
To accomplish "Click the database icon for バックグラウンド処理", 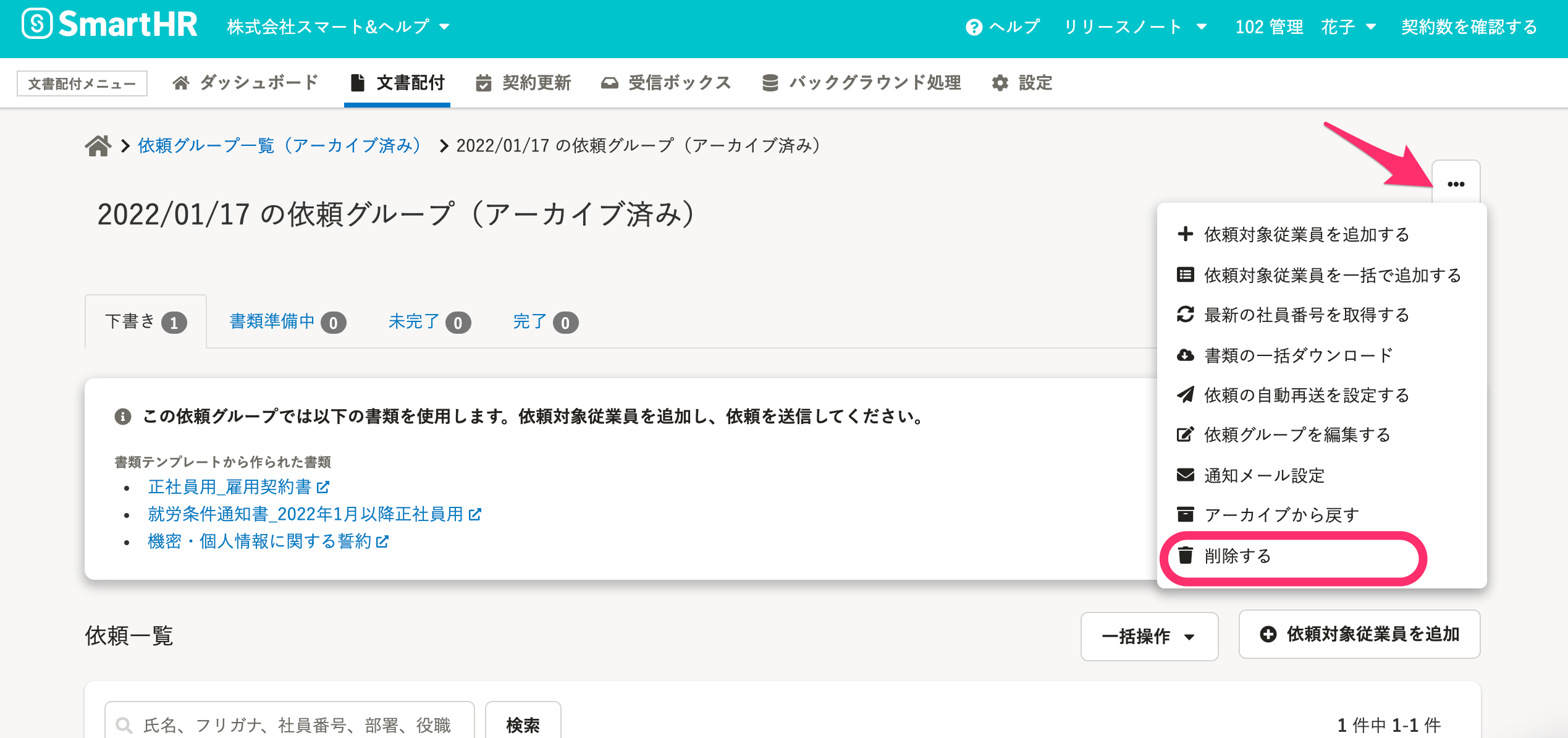I will coord(770,83).
